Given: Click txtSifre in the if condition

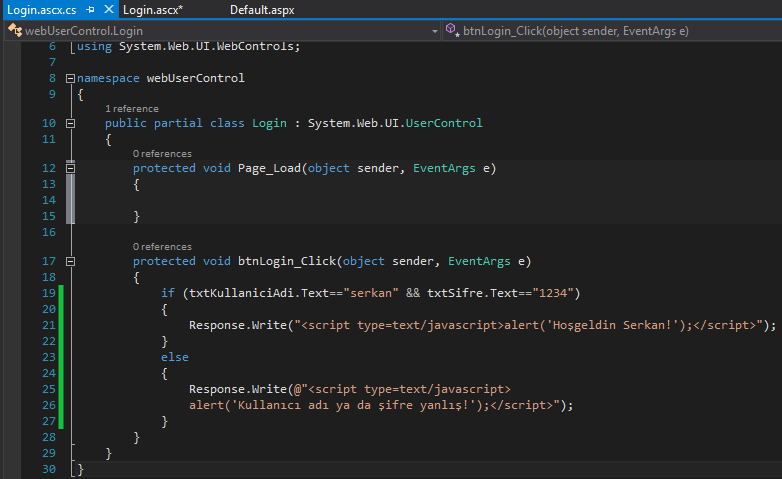Looking at the screenshot, I should click(x=455, y=293).
